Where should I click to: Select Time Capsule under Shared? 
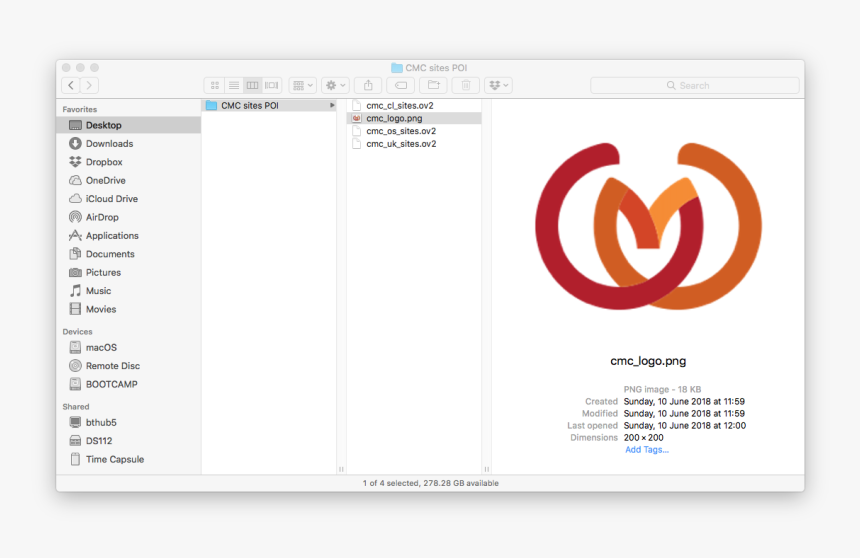click(128, 459)
